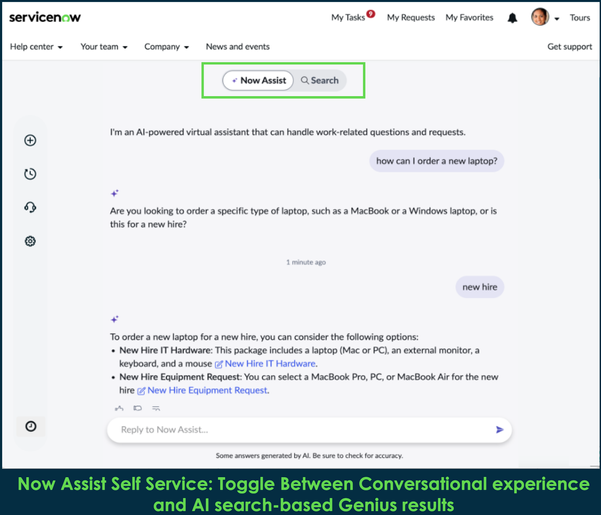Click the sparkle icon above the laptop-type question
601x515 pixels.
pos(114,193)
